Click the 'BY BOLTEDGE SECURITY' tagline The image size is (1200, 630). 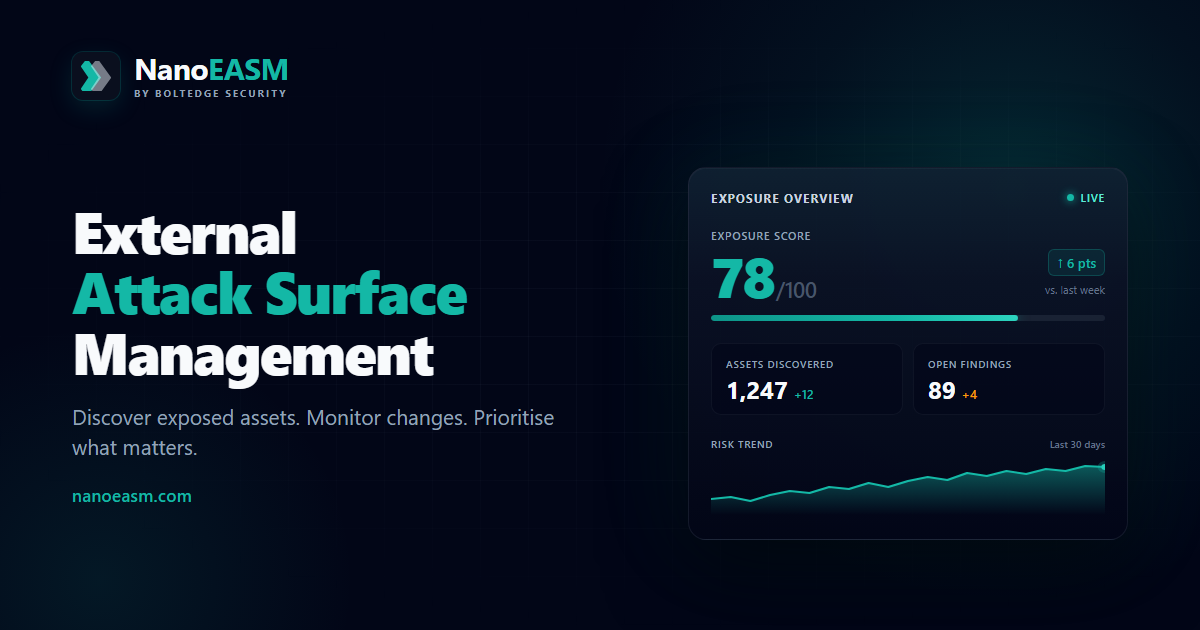coord(210,94)
